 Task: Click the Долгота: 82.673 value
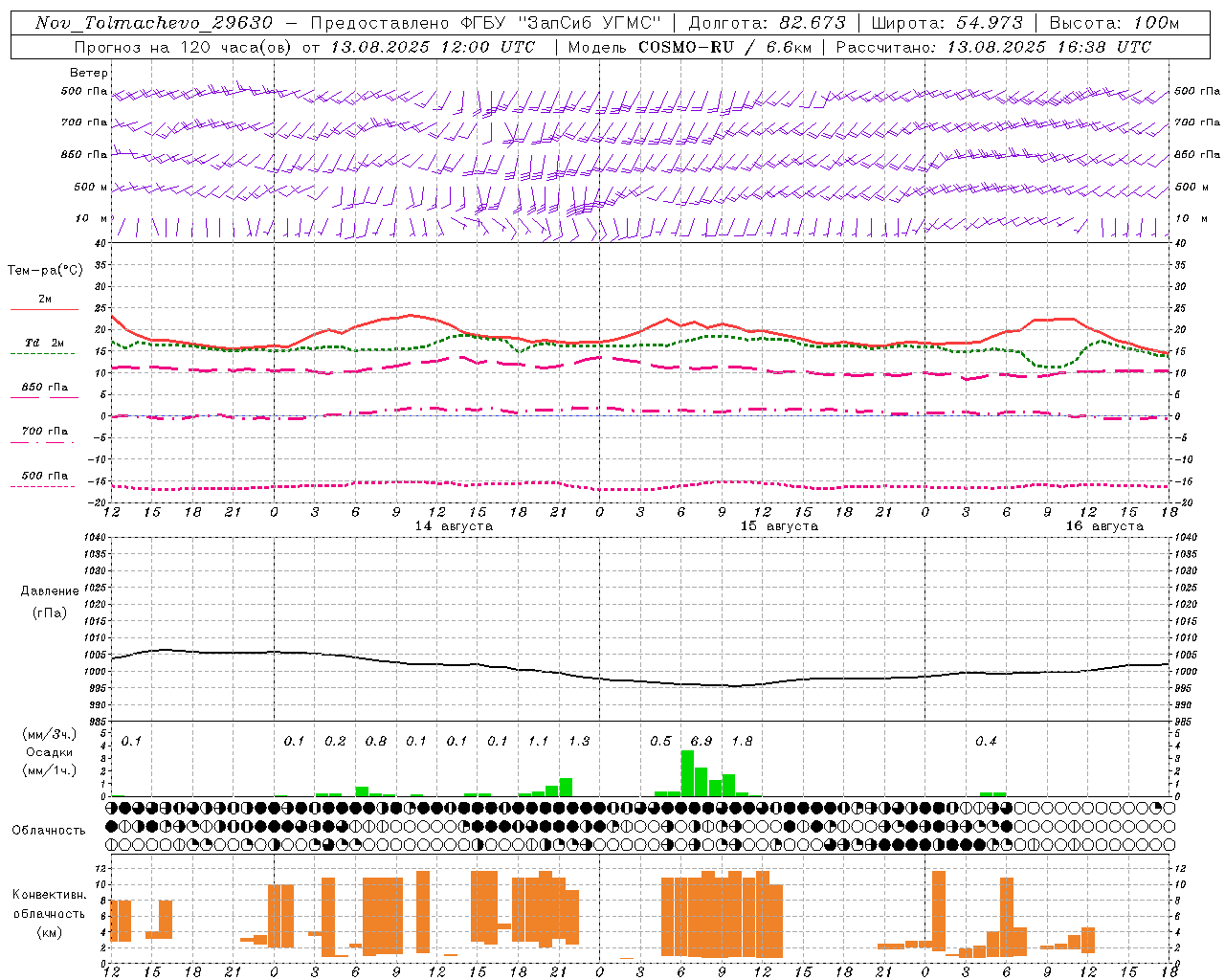(x=768, y=23)
